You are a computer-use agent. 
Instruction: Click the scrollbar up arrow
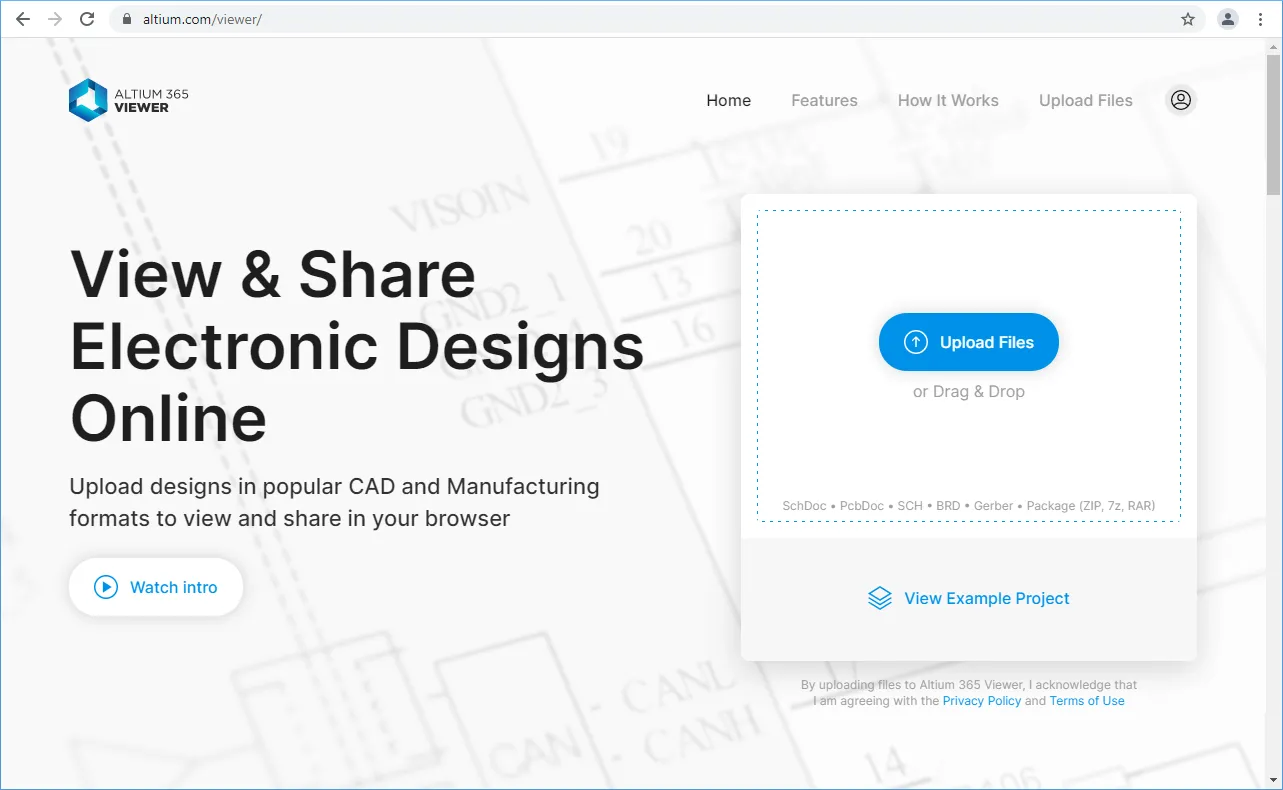pos(1273,46)
